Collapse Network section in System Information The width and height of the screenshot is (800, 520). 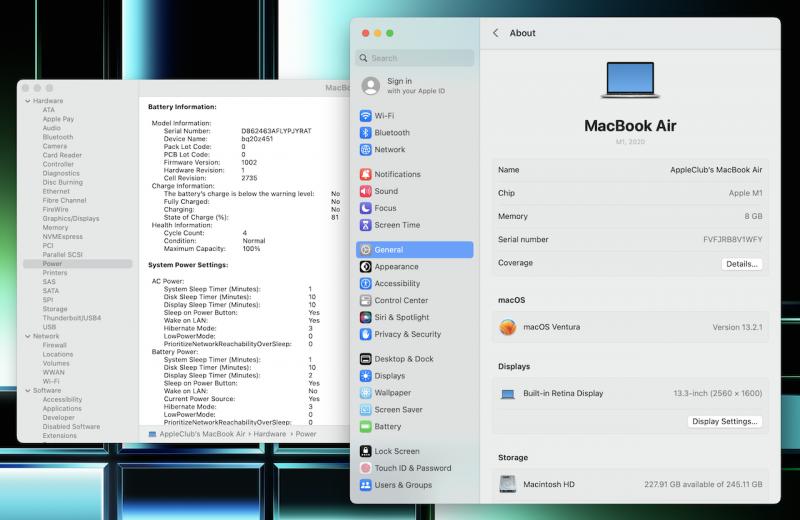pyautogui.click(x=28, y=336)
